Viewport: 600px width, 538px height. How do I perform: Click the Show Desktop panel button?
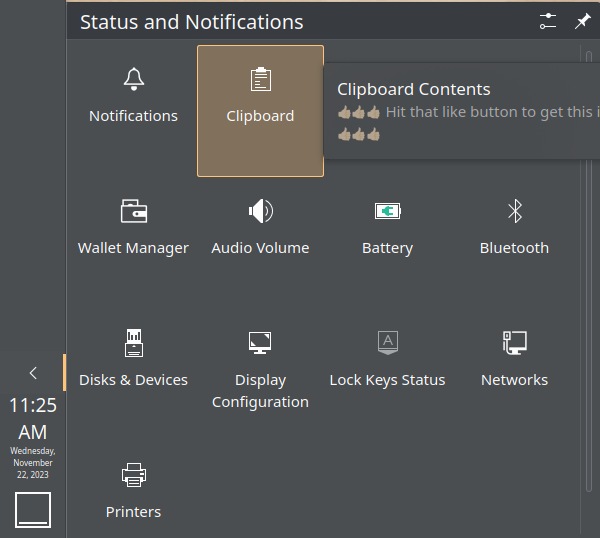click(x=33, y=510)
